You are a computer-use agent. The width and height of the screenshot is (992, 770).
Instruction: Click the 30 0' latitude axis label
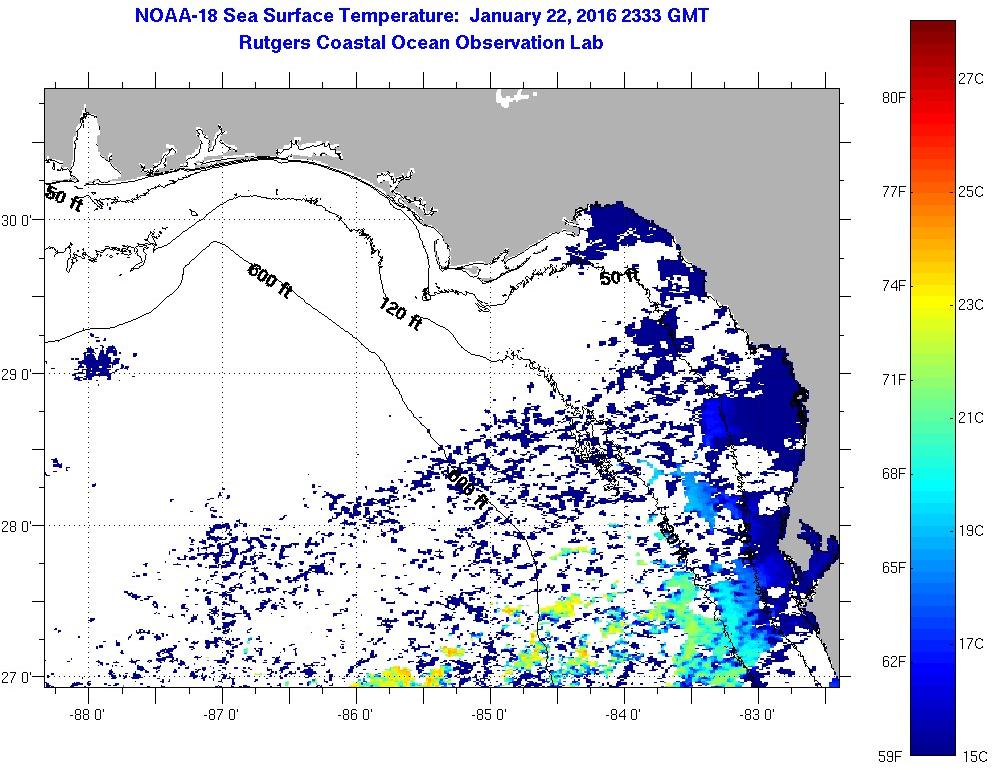click(21, 220)
